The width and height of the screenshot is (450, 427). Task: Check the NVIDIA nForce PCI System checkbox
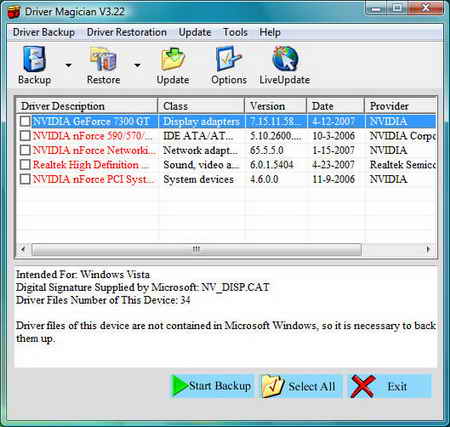click(x=25, y=179)
